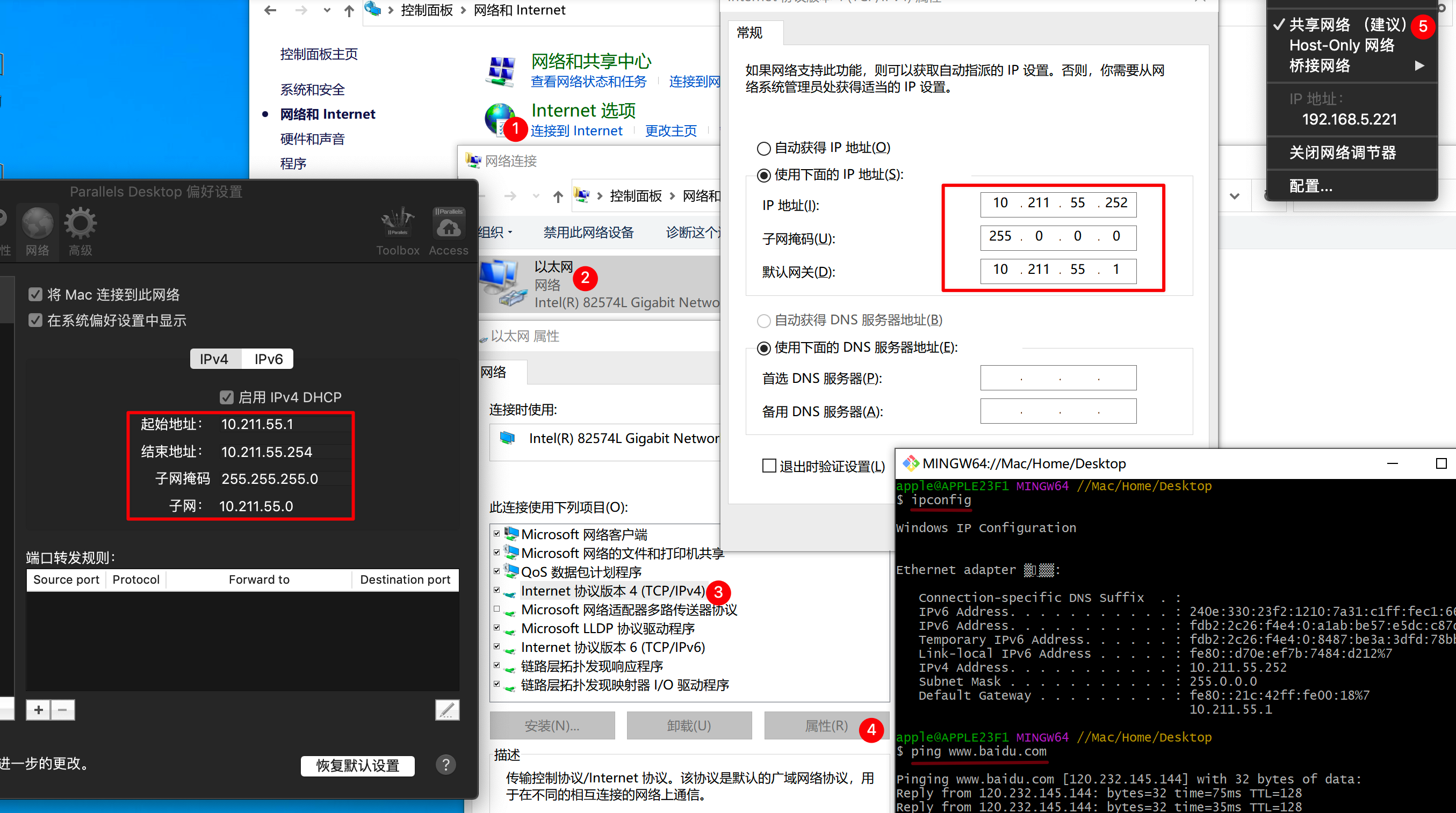The image size is (1456, 813).
Task: Click the Control Panel address bar icon
Action: tap(372, 10)
